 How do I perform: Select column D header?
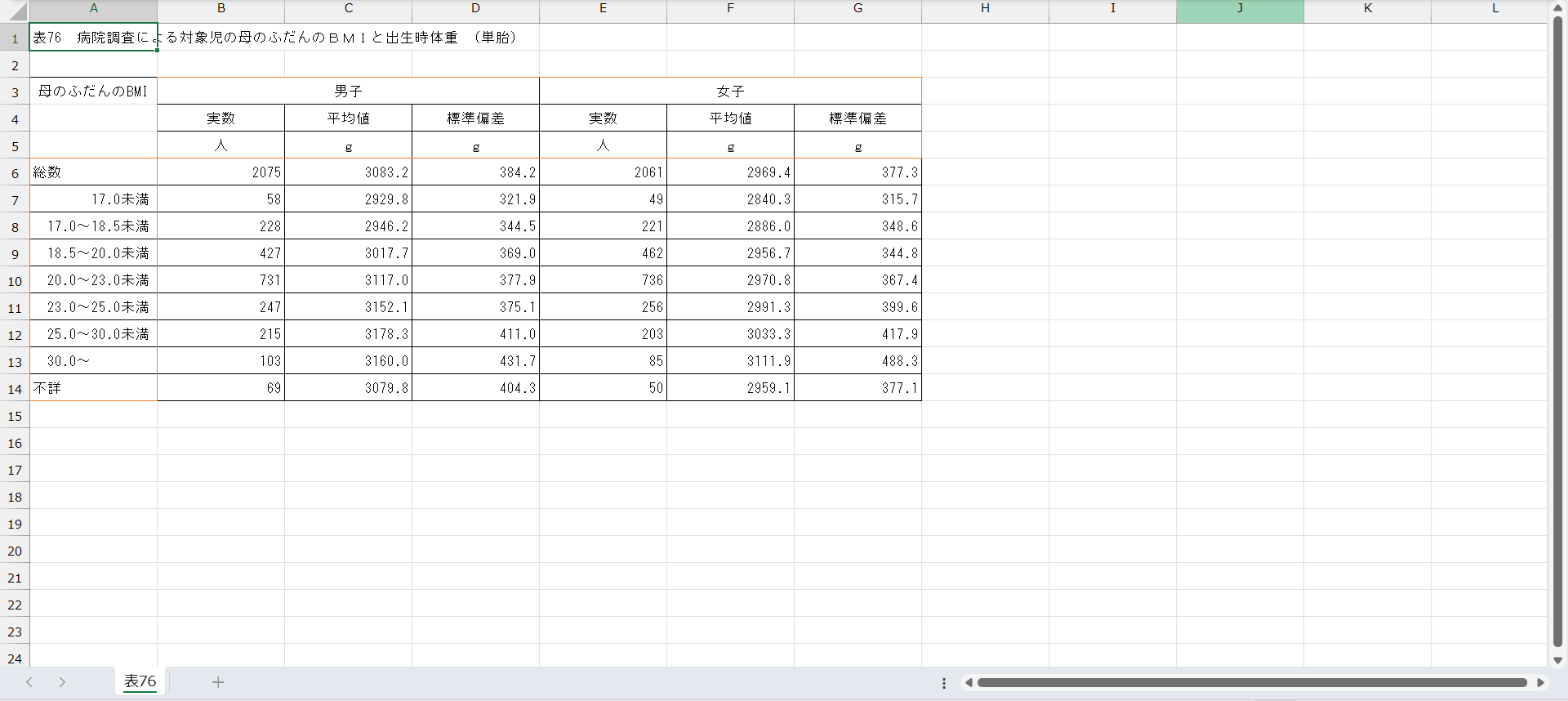click(475, 8)
